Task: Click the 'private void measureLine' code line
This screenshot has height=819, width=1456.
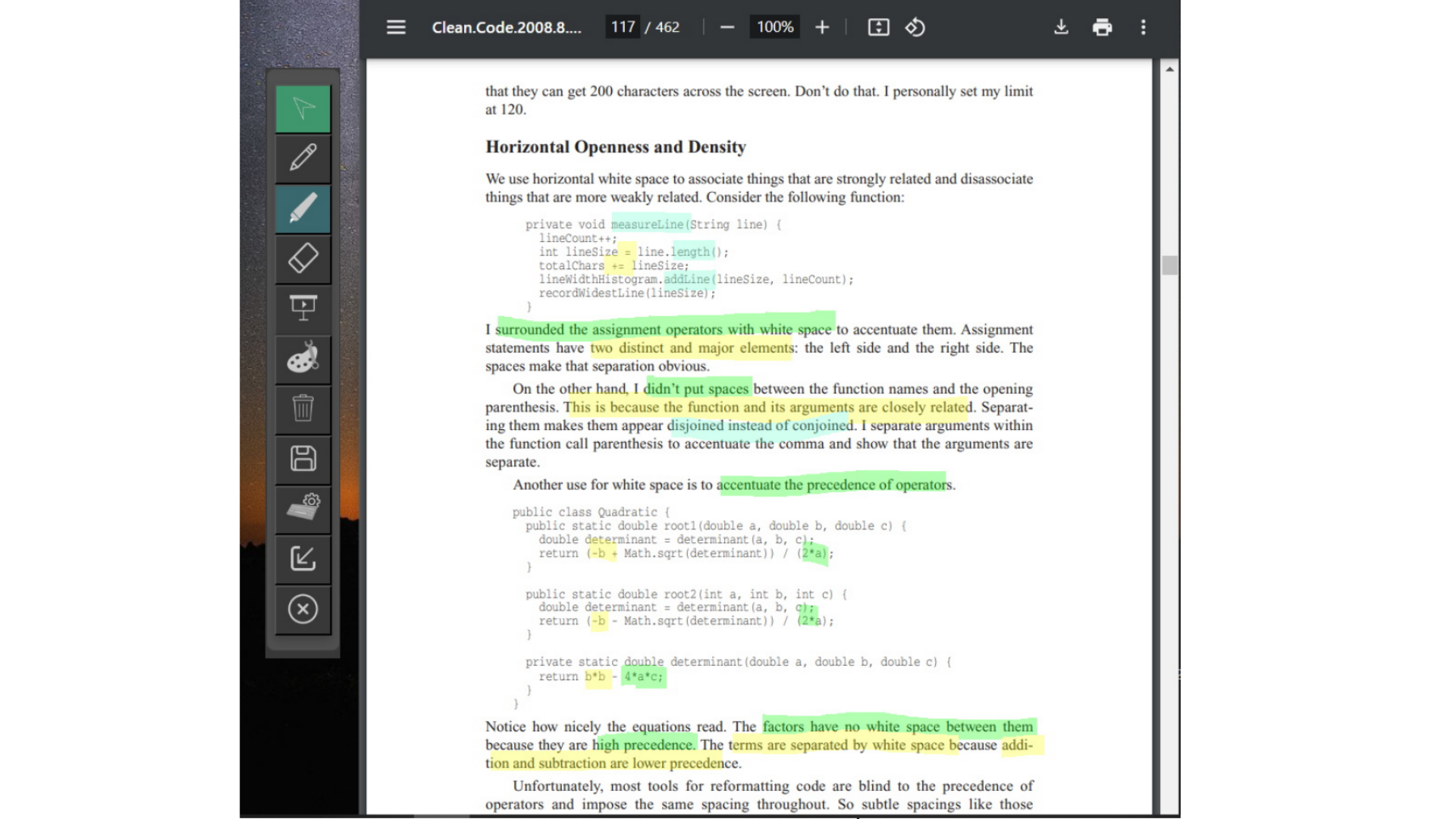Action: click(653, 224)
